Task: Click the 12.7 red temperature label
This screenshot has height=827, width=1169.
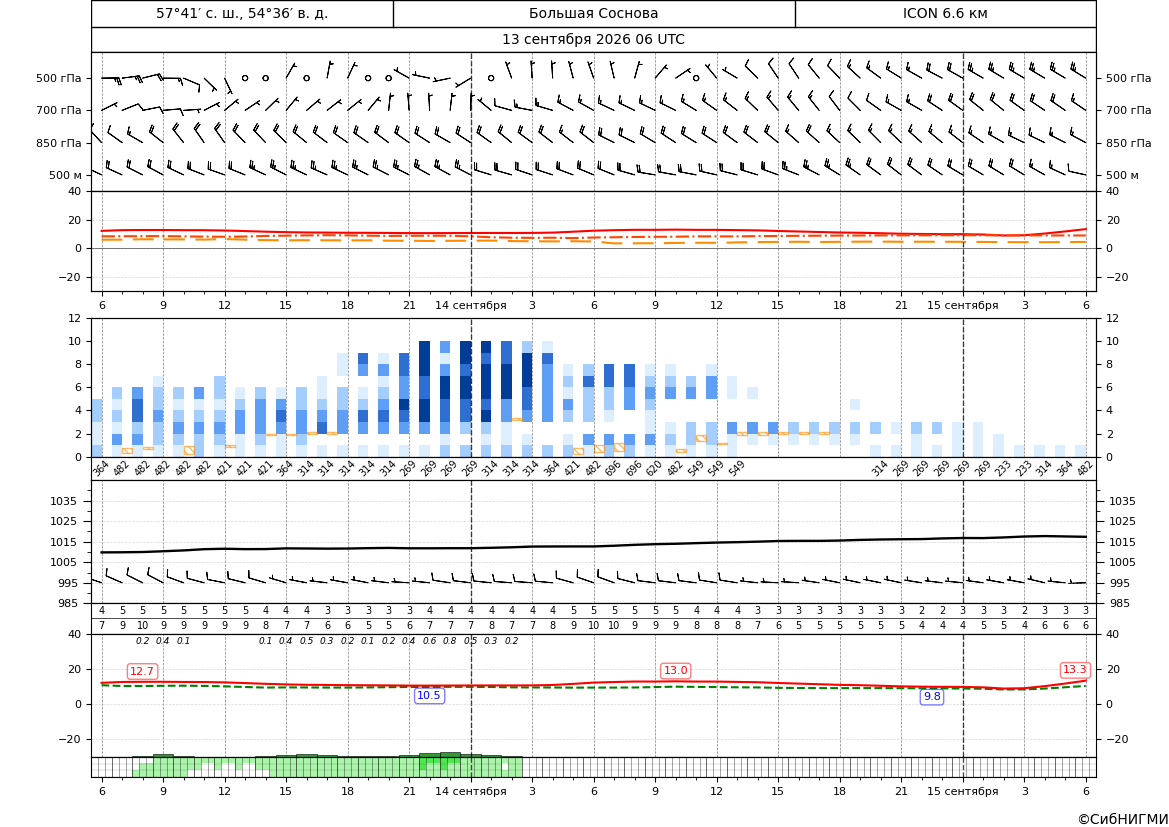Action: click(142, 671)
